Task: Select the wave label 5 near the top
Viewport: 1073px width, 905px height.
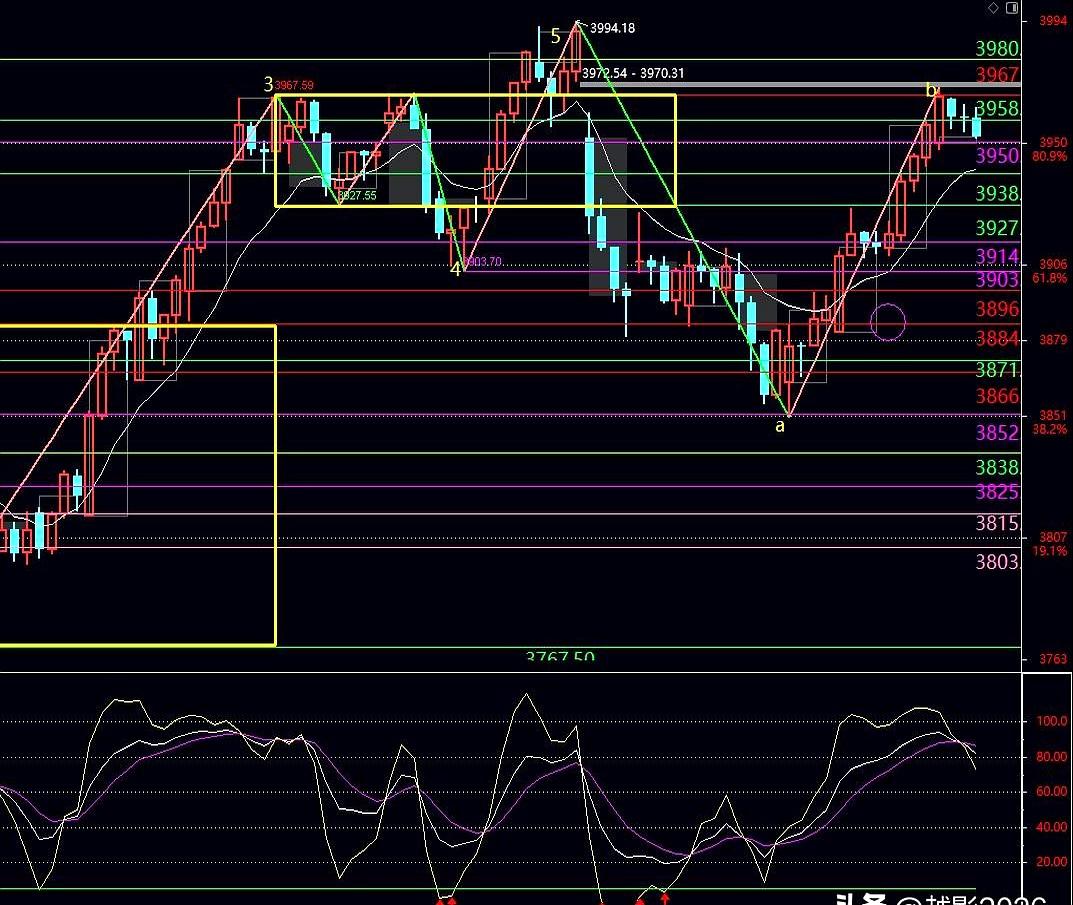Action: click(555, 36)
